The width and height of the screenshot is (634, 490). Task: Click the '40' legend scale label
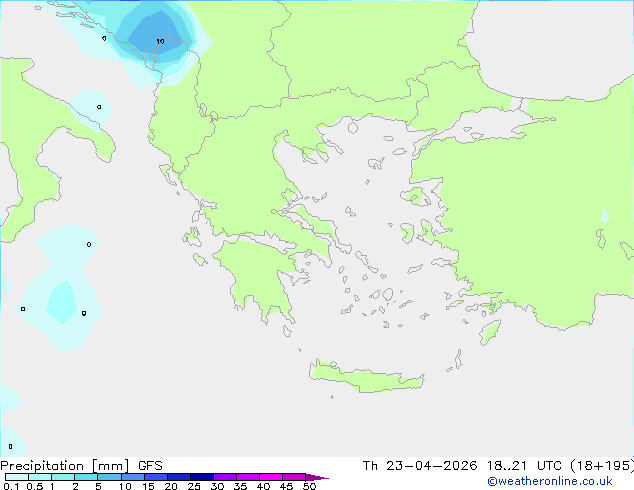click(263, 486)
